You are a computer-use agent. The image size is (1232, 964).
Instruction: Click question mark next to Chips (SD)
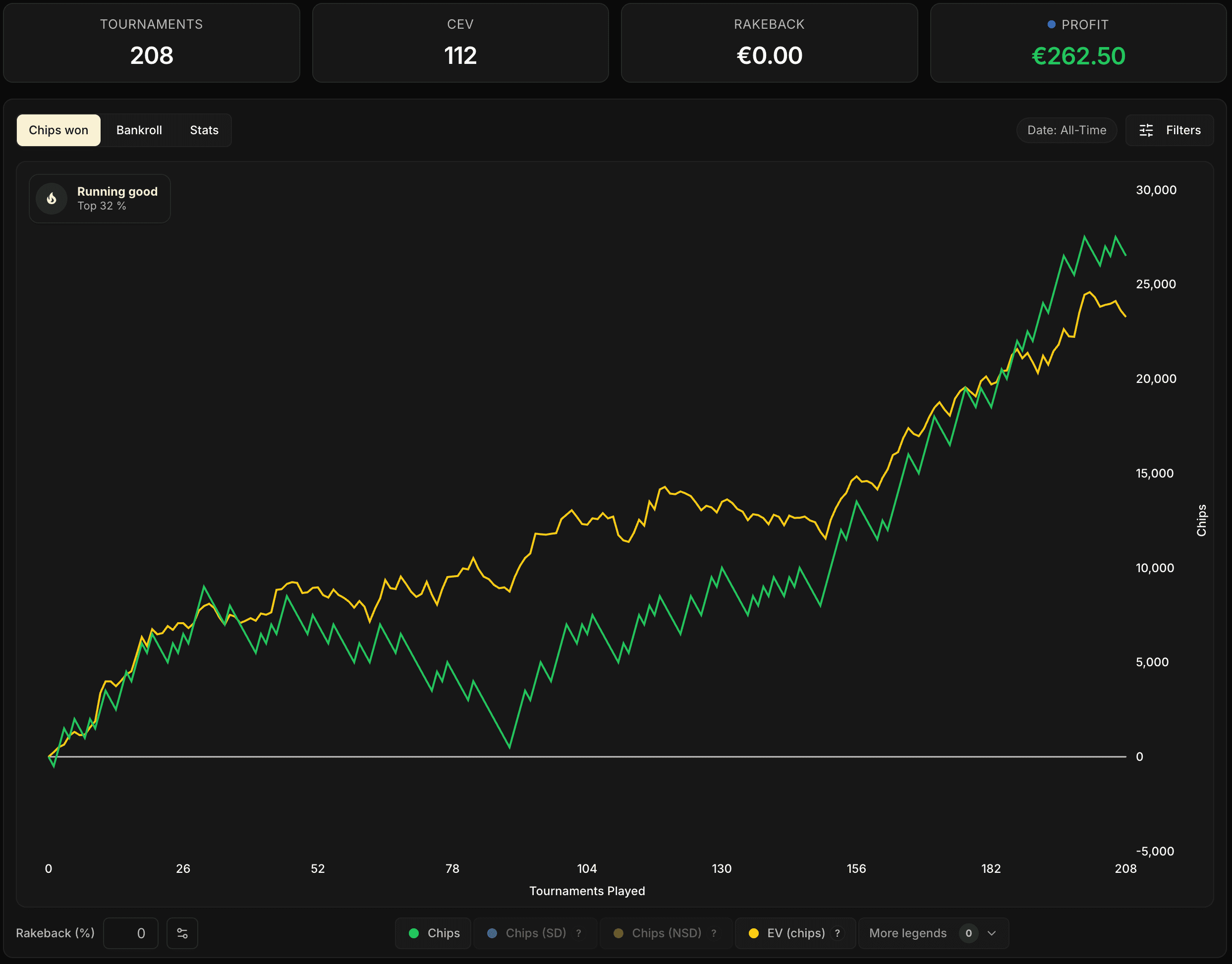point(579,933)
